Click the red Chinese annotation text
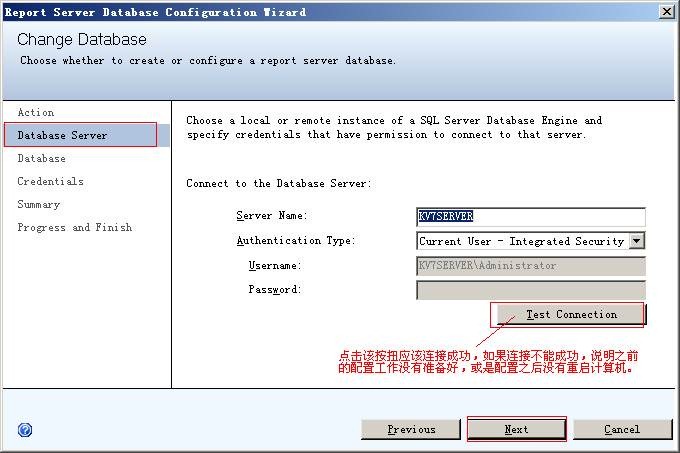The width and height of the screenshot is (680, 453). pyautogui.click(x=488, y=361)
